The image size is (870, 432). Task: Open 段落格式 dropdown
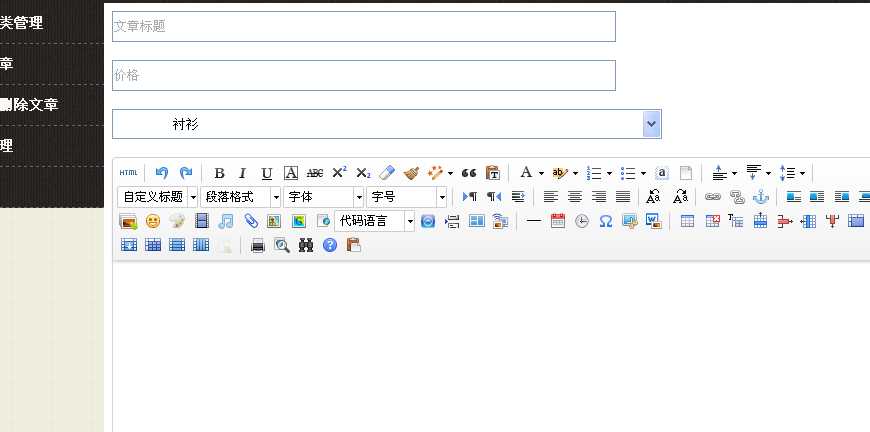tap(241, 197)
